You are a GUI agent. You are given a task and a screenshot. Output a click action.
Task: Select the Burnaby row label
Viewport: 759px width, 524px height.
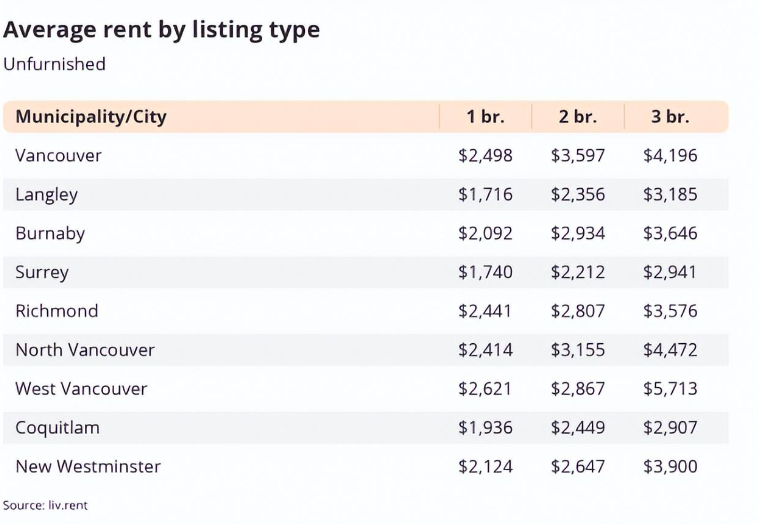coord(50,234)
